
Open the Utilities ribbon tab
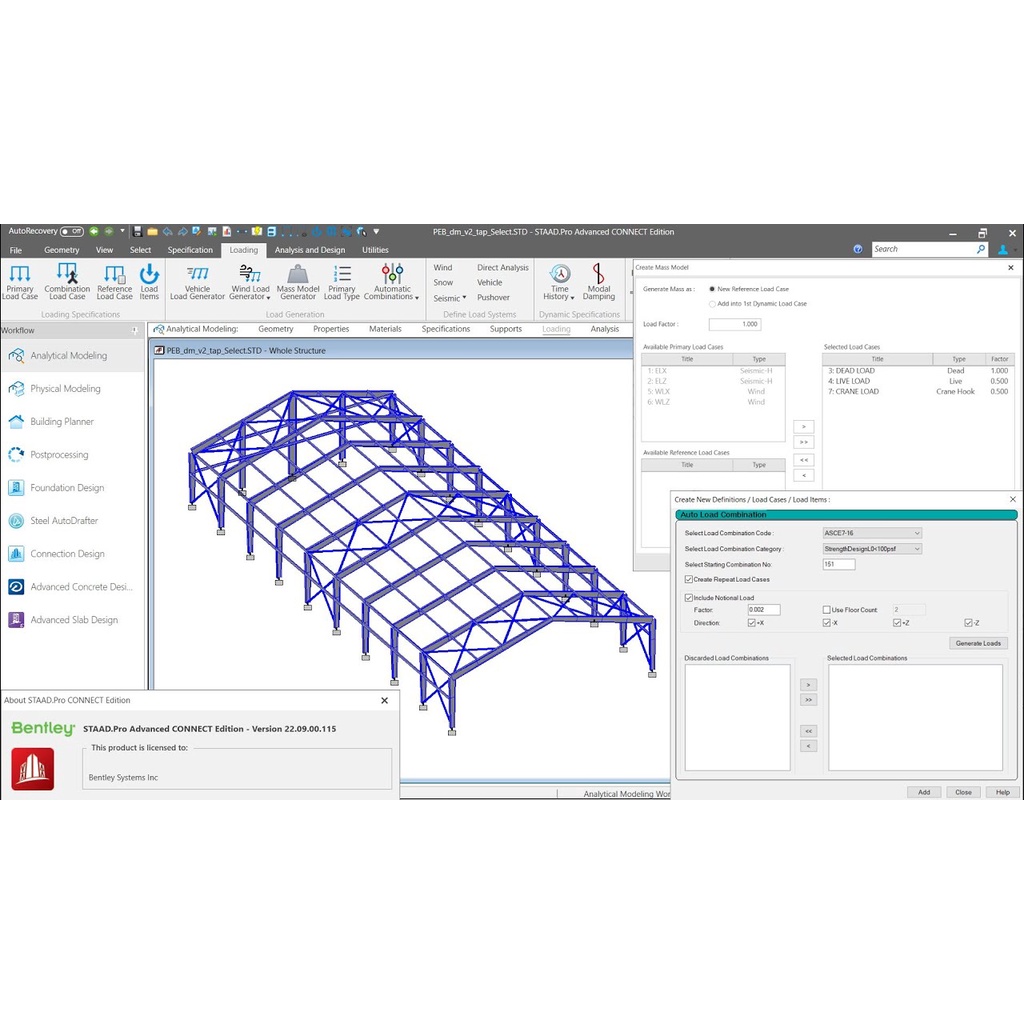(x=375, y=250)
